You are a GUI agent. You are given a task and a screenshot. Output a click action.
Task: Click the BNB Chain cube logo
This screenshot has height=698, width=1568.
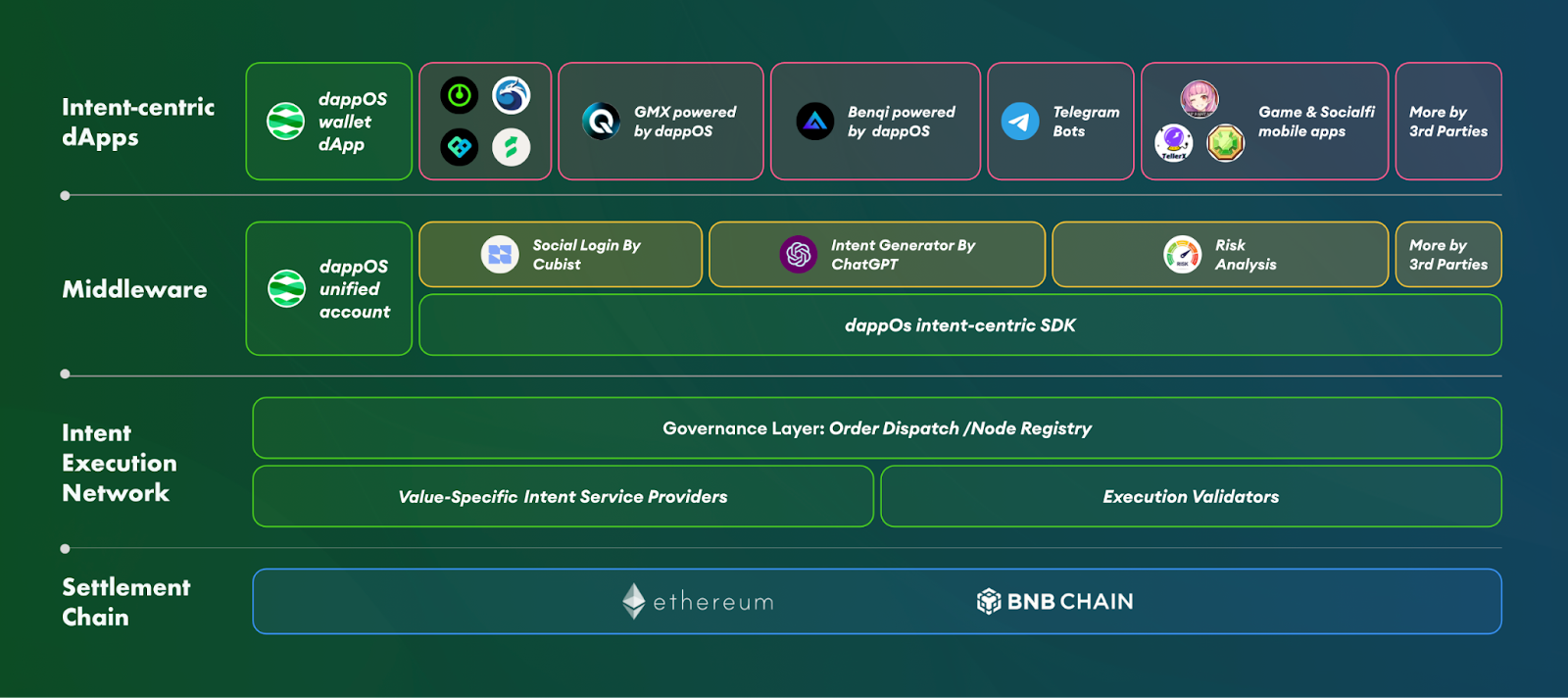(x=989, y=601)
